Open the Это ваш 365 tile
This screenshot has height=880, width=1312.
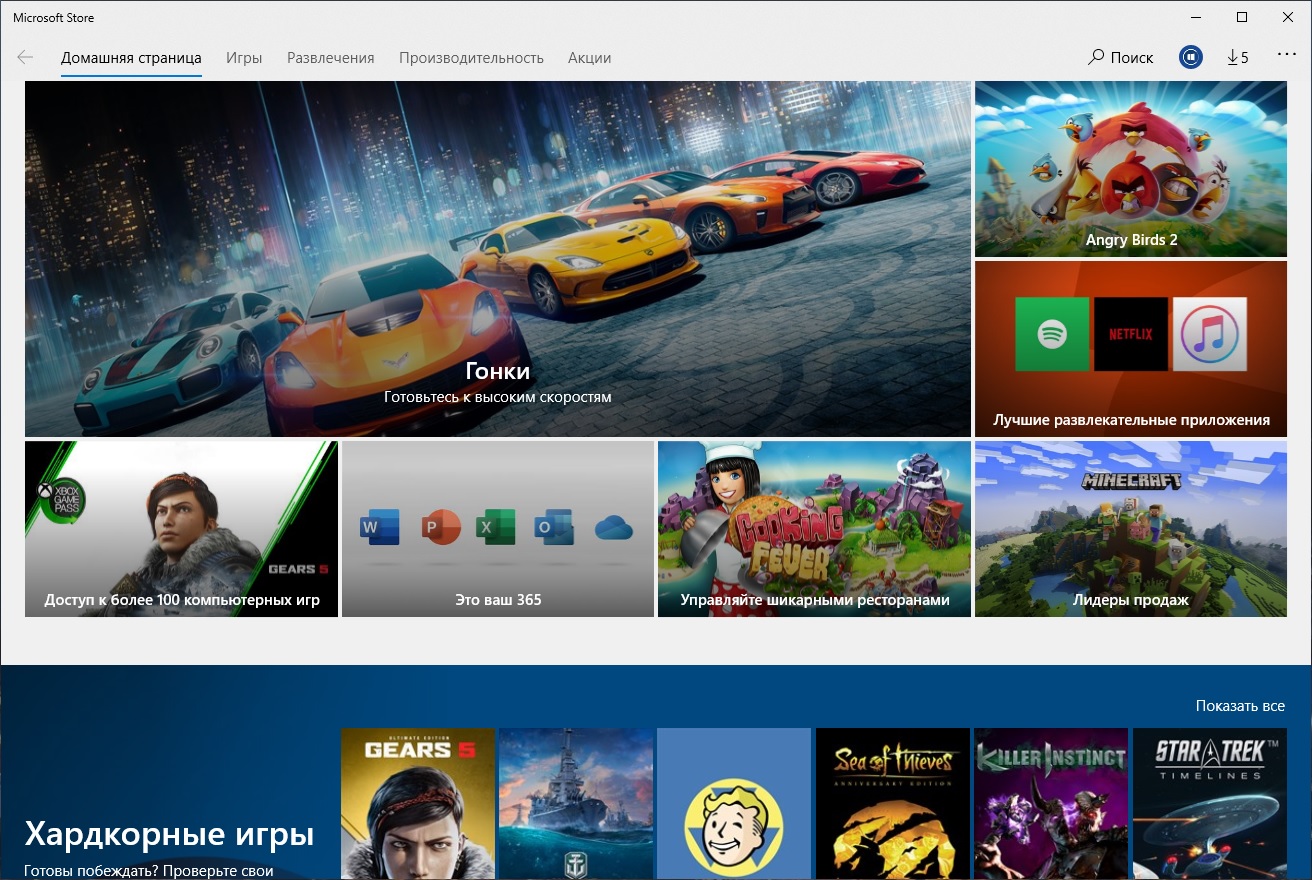click(498, 529)
